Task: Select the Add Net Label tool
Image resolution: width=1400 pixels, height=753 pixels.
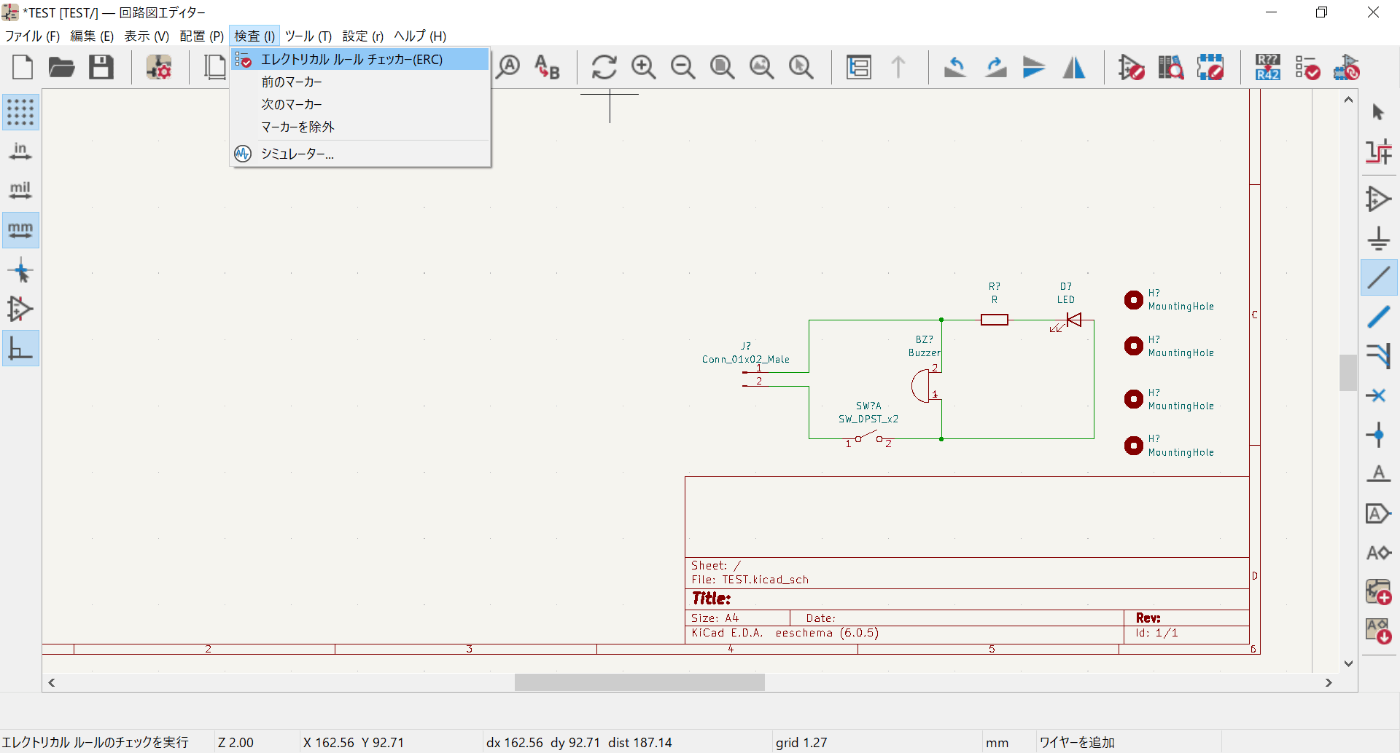Action: point(1379,473)
